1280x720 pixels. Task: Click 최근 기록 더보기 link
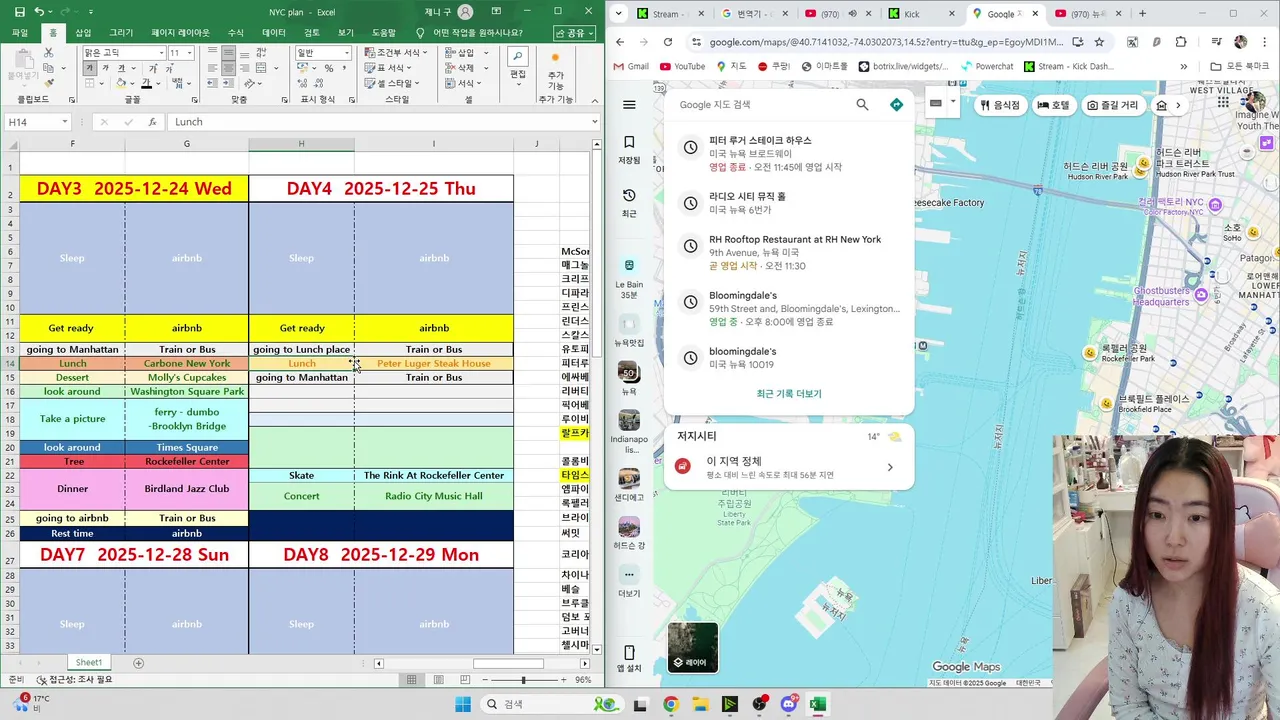tap(789, 394)
